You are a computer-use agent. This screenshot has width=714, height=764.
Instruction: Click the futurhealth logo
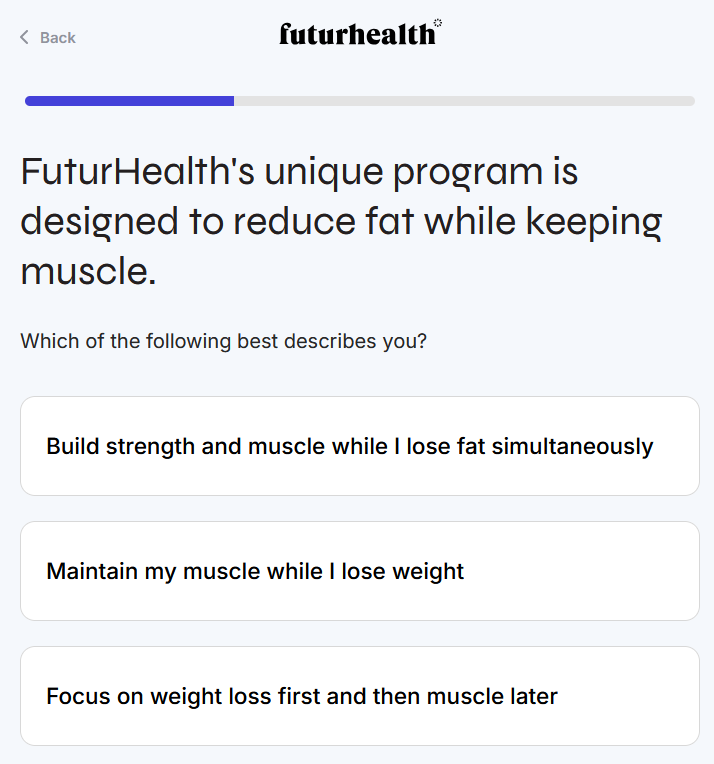click(357, 35)
